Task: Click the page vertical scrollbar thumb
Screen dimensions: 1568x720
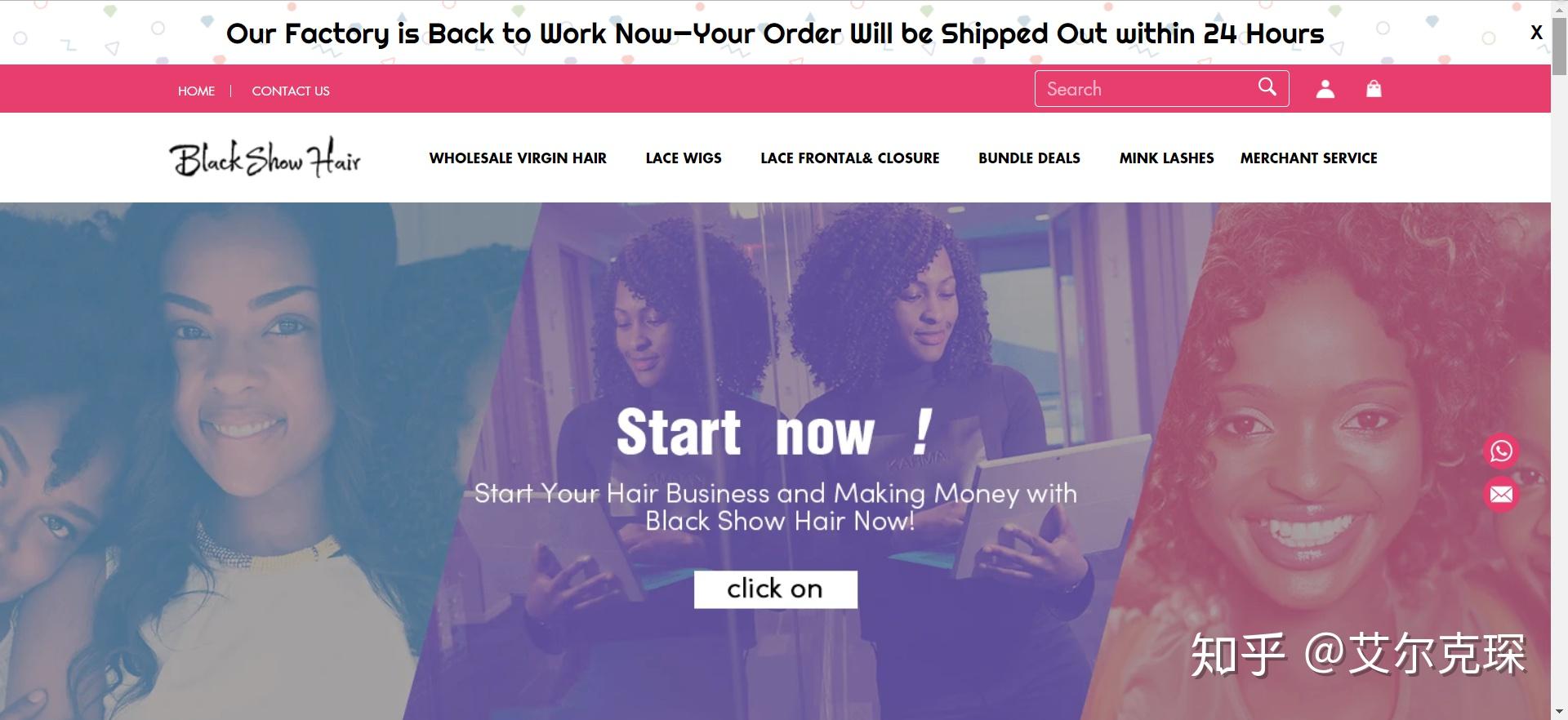Action: click(x=1559, y=46)
